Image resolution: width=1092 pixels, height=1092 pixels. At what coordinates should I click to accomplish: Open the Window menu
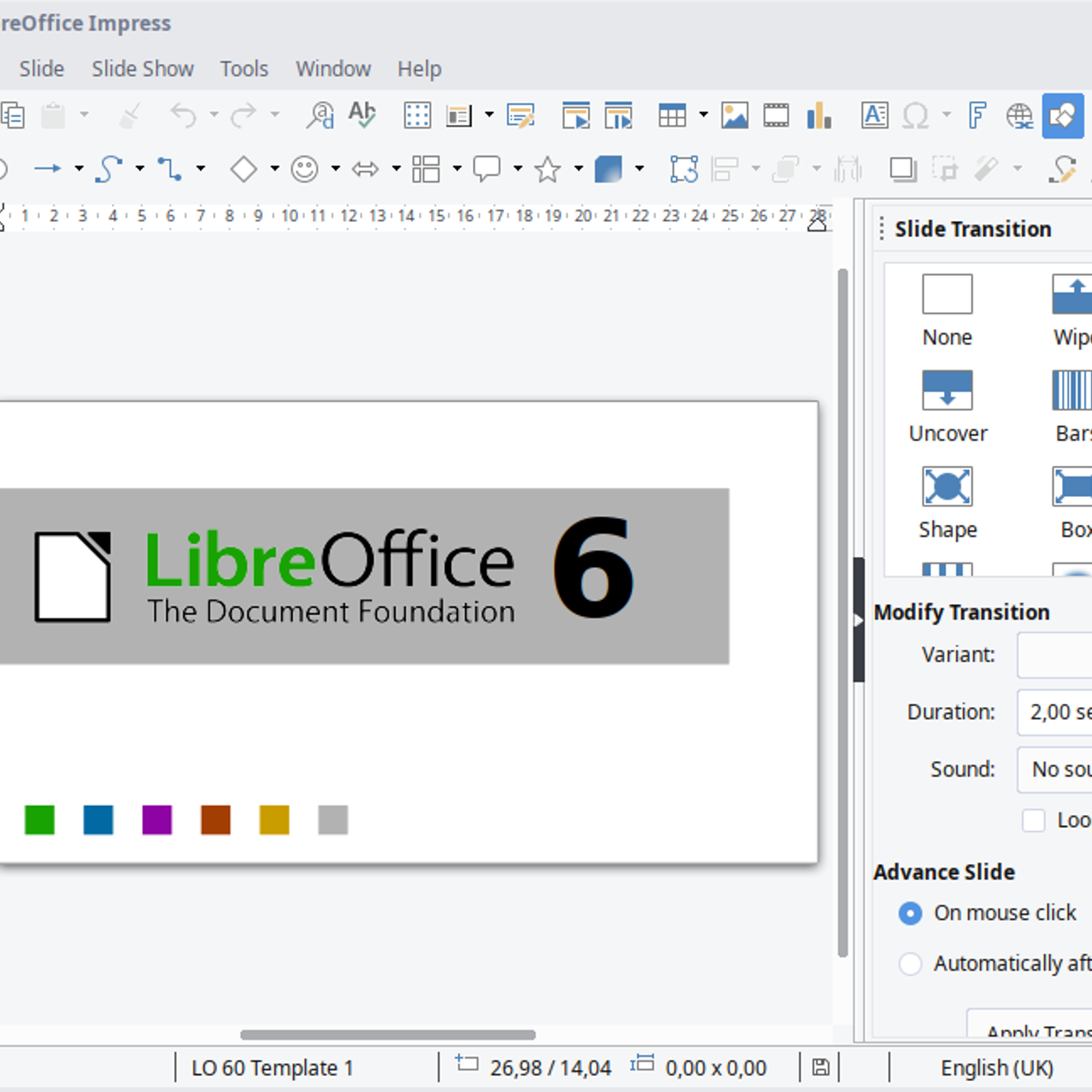click(333, 69)
